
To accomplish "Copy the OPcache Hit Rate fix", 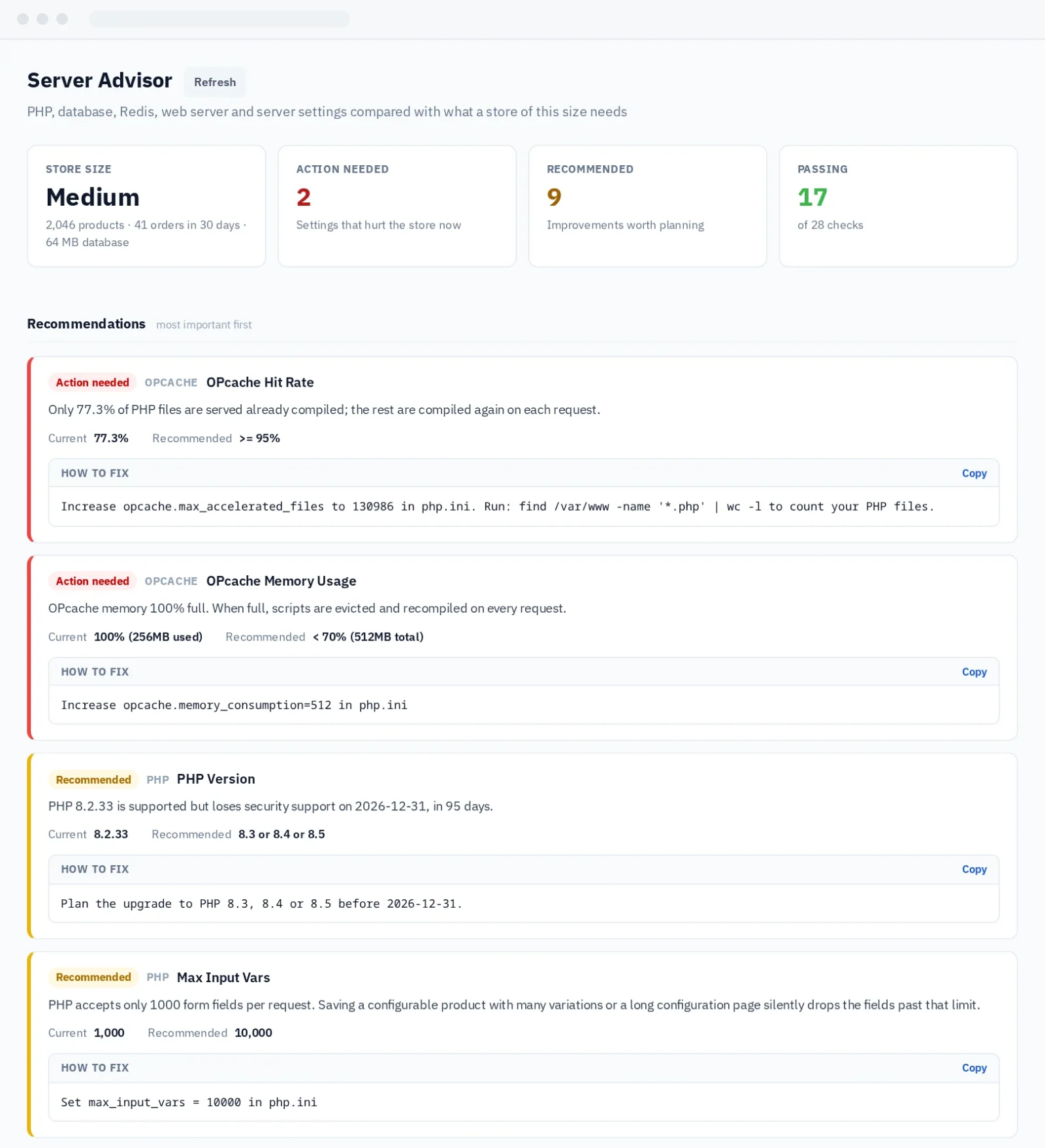I will click(x=974, y=473).
